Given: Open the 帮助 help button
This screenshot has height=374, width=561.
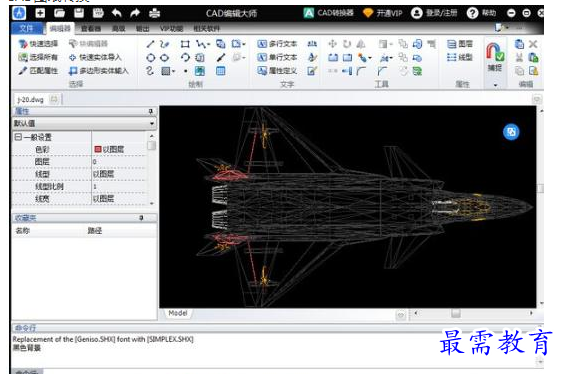Looking at the screenshot, I should [482, 13].
